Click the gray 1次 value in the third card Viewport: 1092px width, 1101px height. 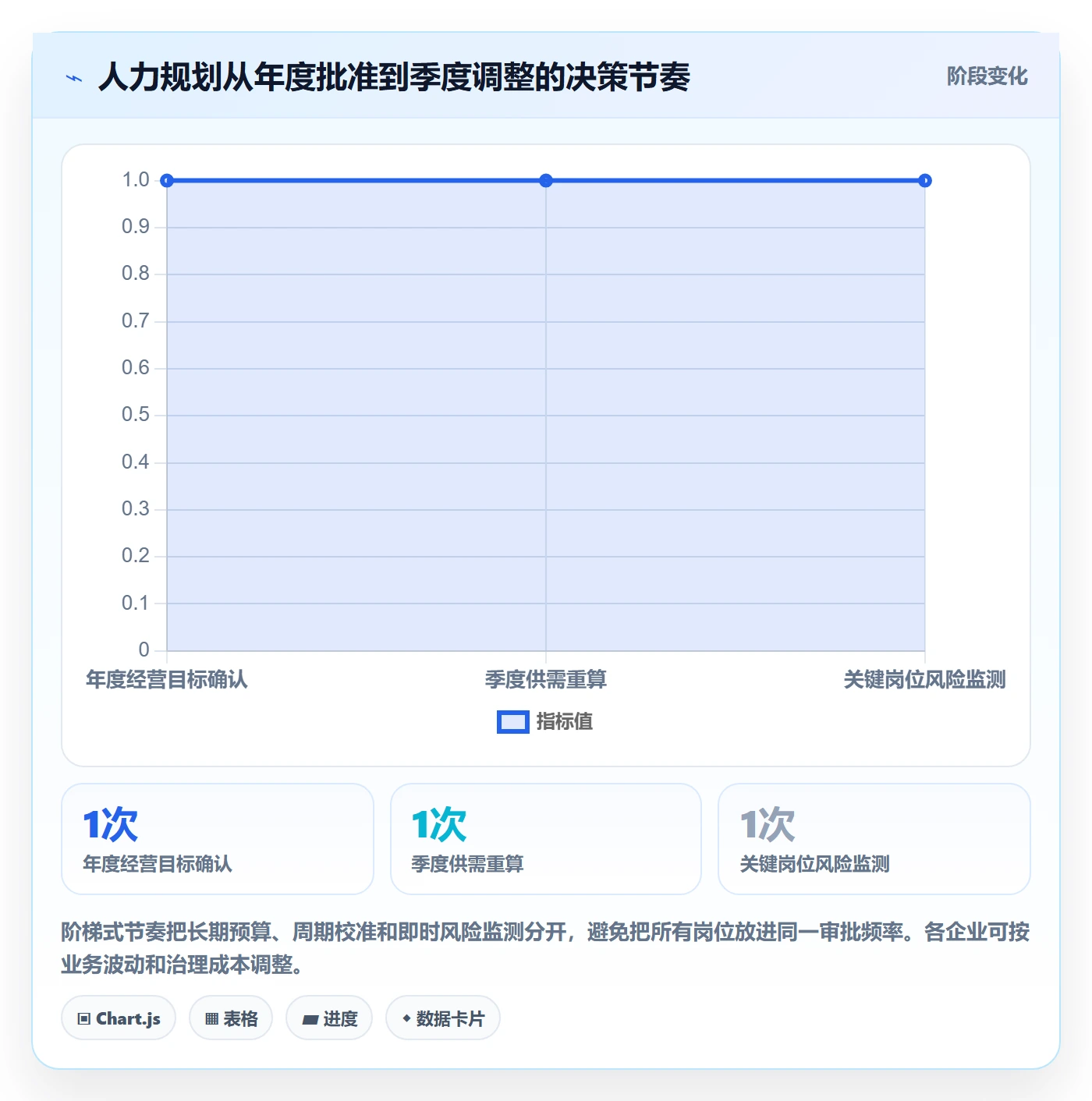[768, 825]
